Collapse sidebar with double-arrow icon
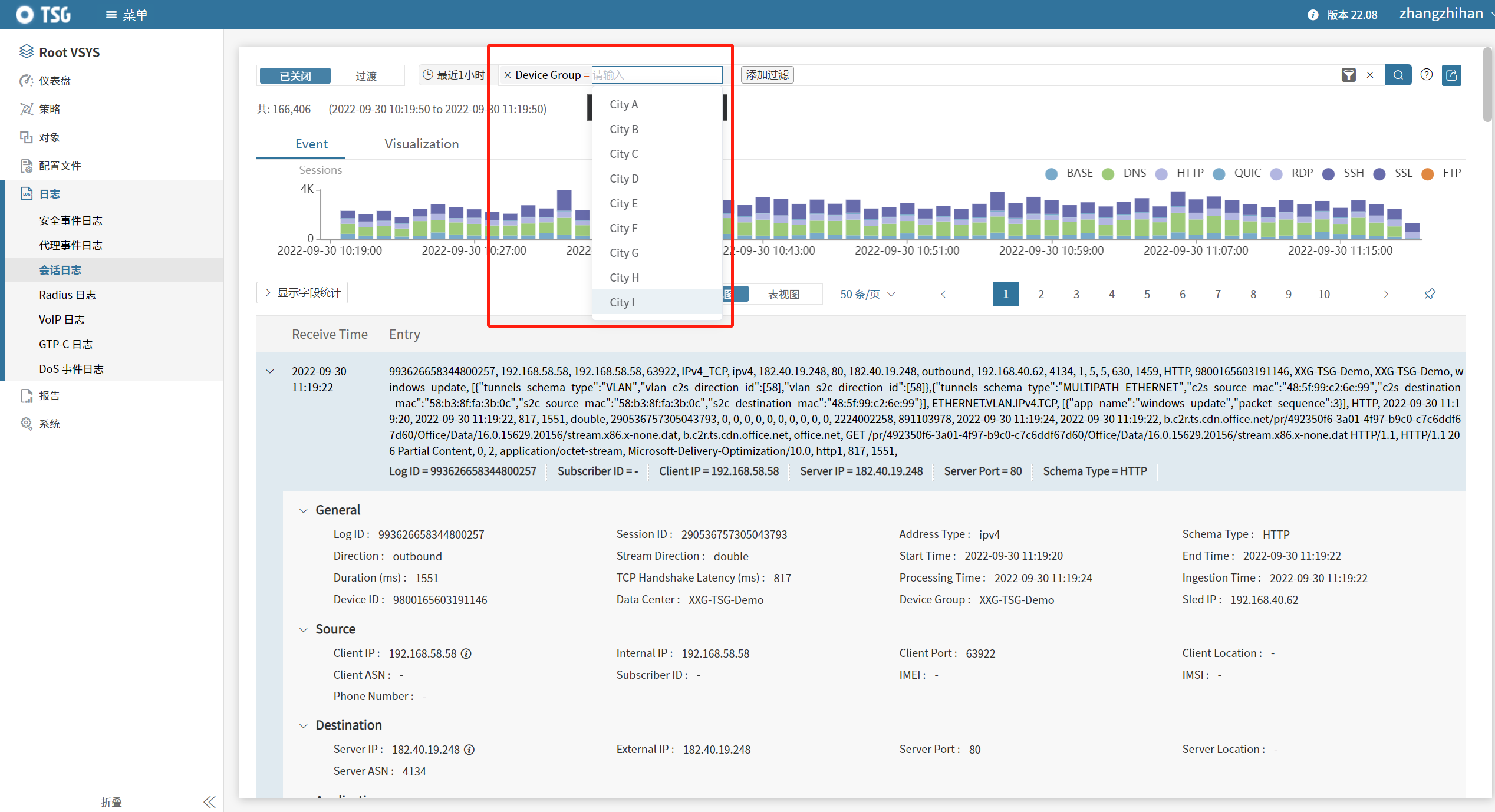 [x=209, y=801]
